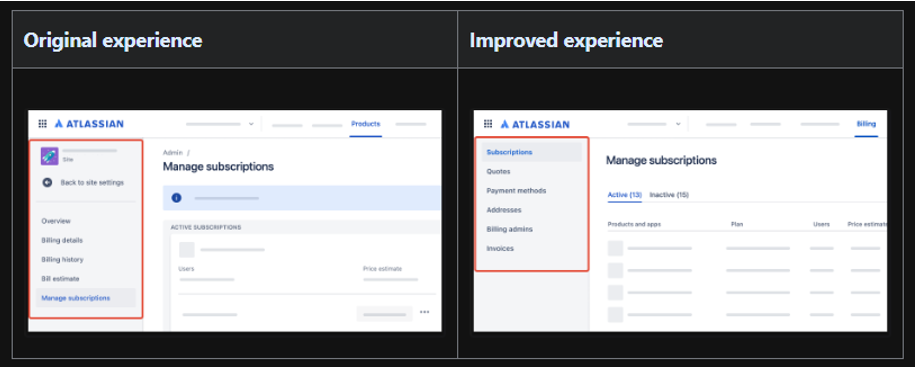Open Bill estimate in sidebar

pos(60,279)
